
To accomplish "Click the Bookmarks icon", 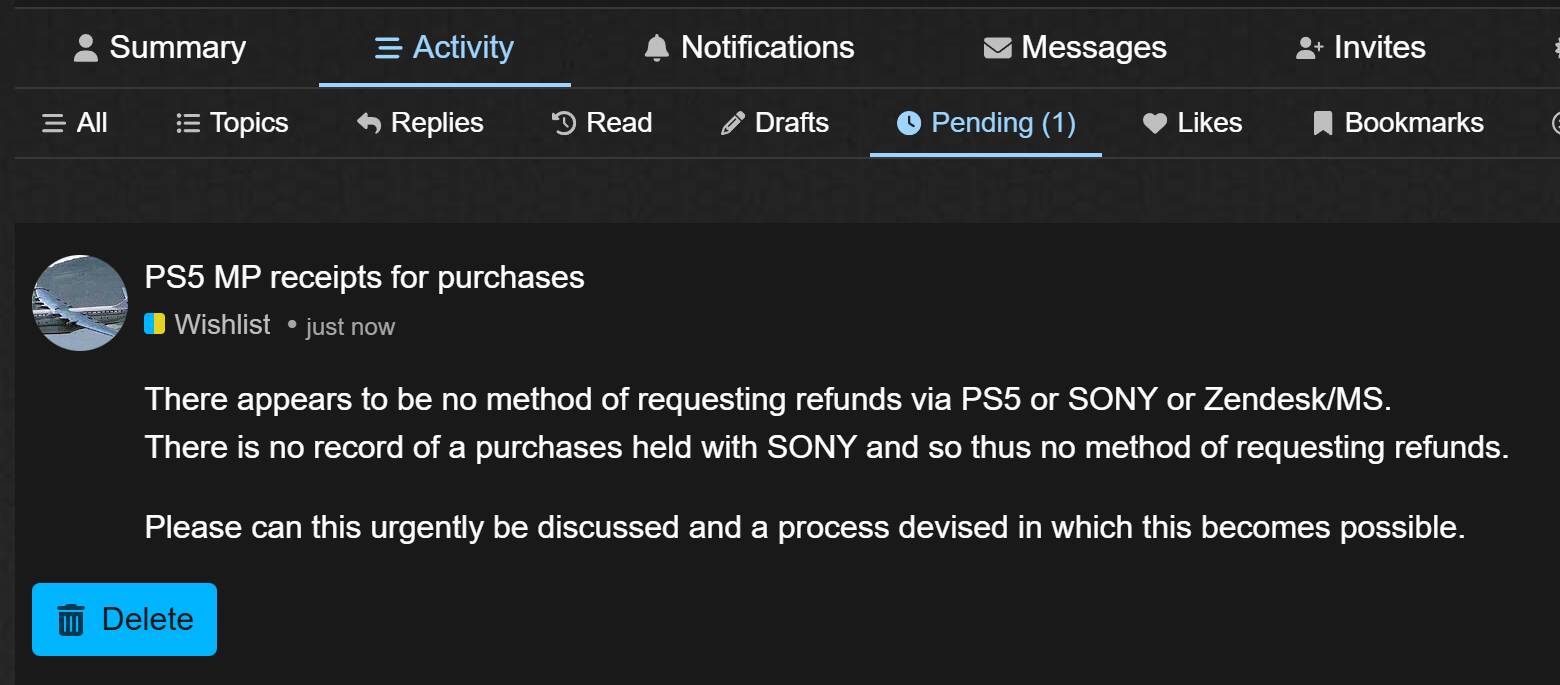I will (1323, 123).
